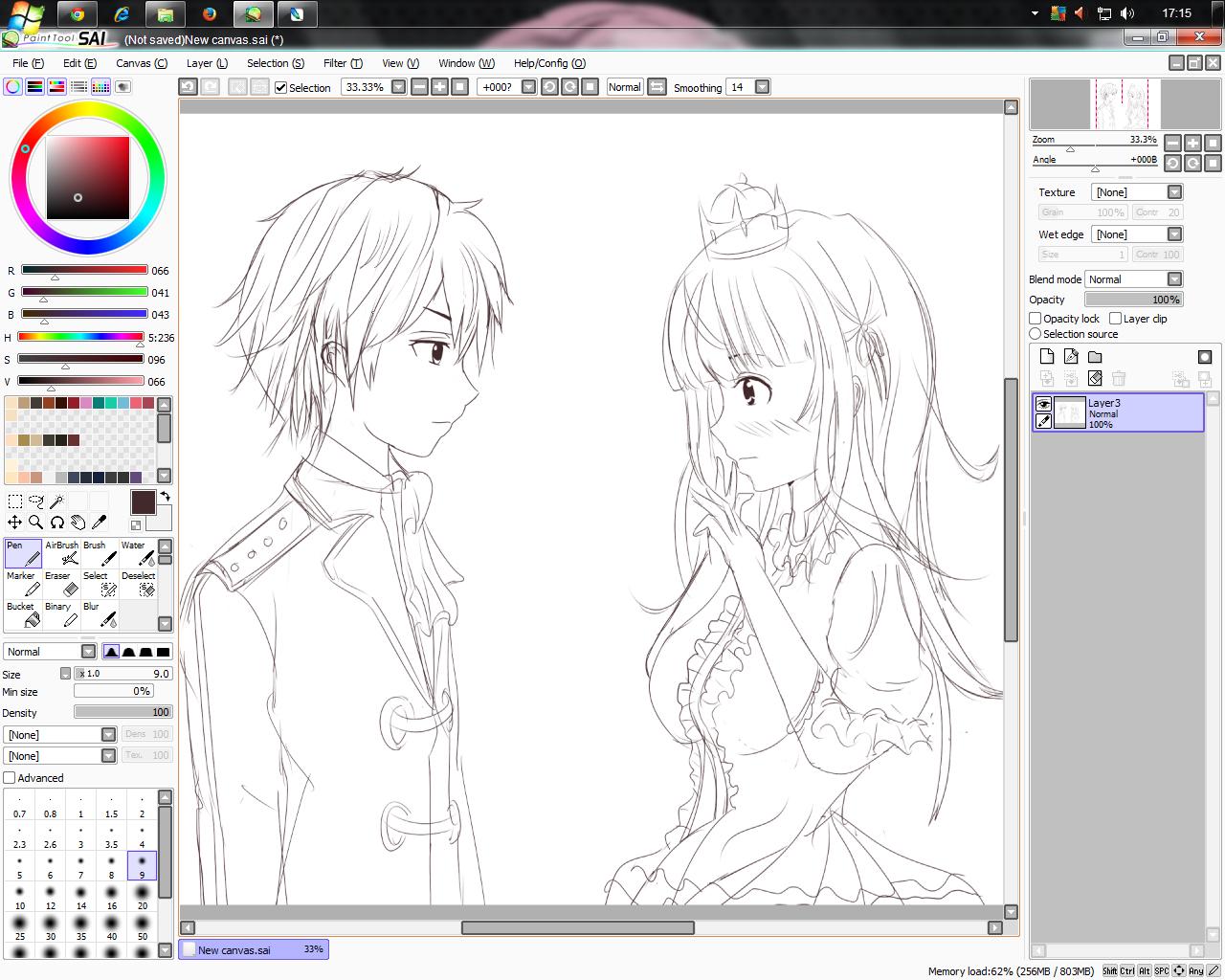This screenshot has height=980, width=1225.
Task: Select the Blur tool
Action: pos(100,614)
